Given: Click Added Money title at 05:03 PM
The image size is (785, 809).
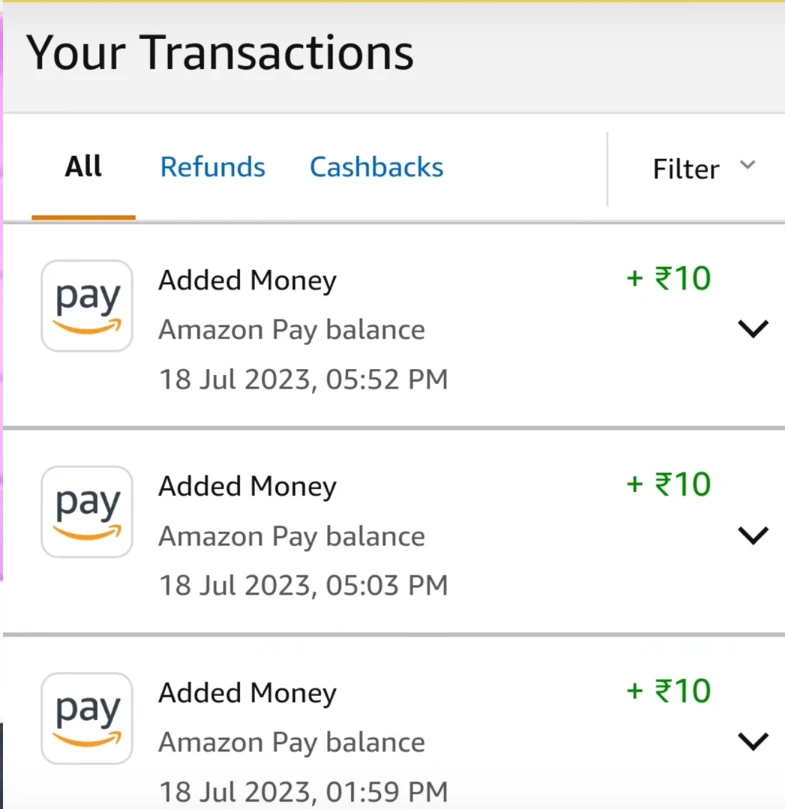Looking at the screenshot, I should click(x=247, y=487).
